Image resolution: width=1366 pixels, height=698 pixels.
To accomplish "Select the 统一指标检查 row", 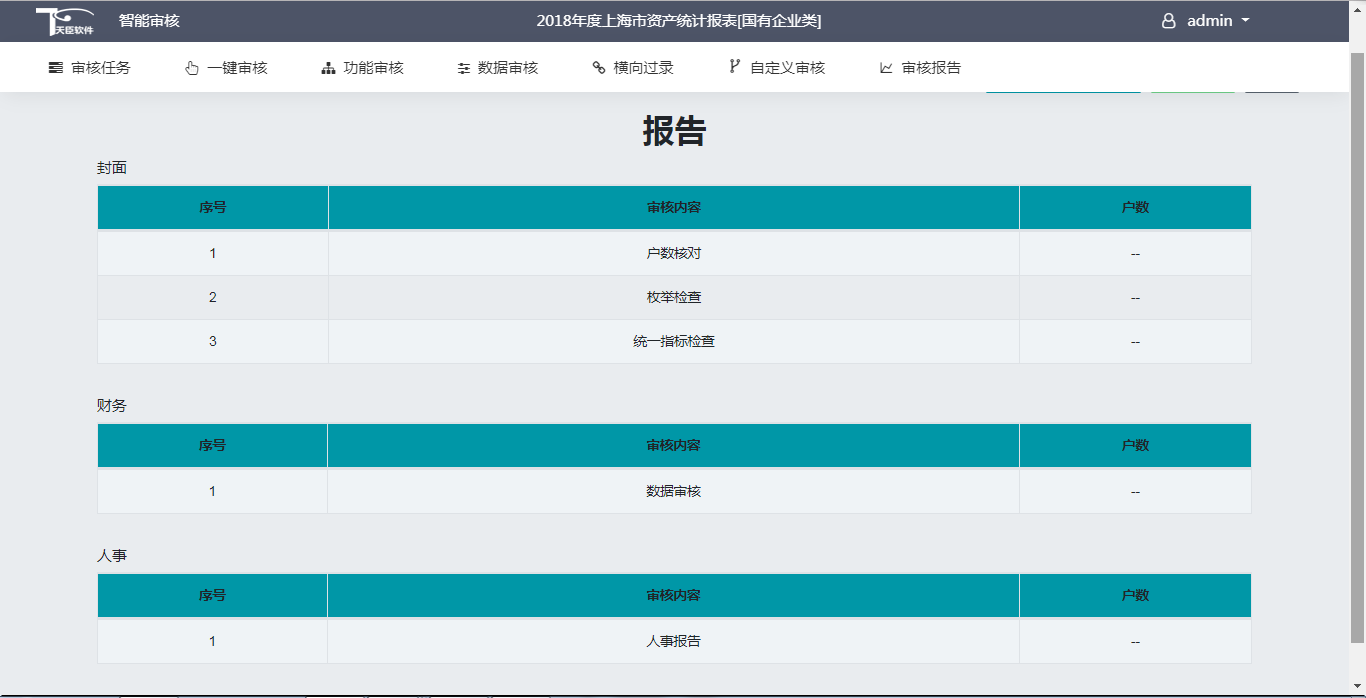I will tap(673, 341).
